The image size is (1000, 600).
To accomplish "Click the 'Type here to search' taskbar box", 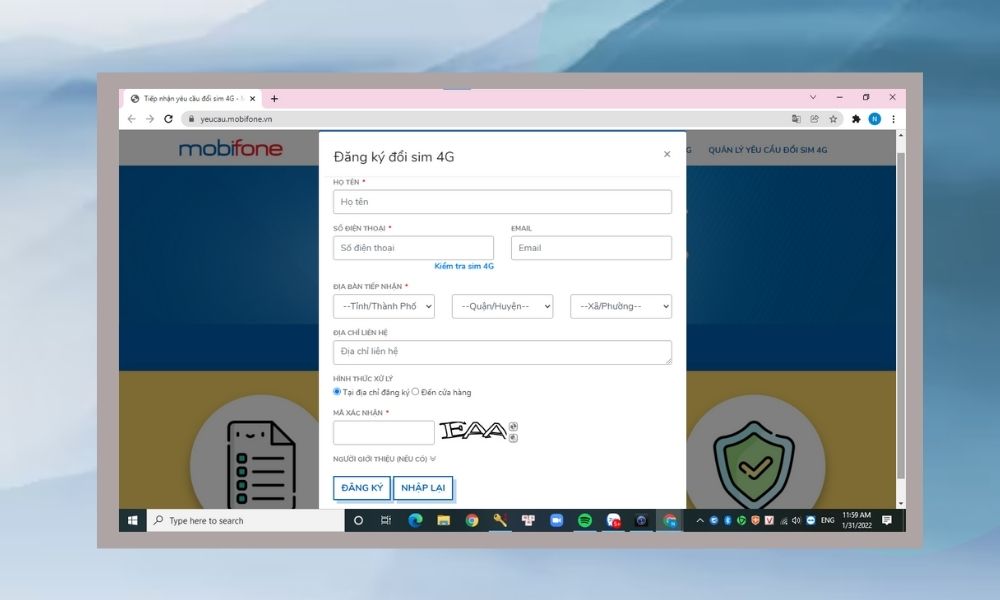I will coord(246,520).
